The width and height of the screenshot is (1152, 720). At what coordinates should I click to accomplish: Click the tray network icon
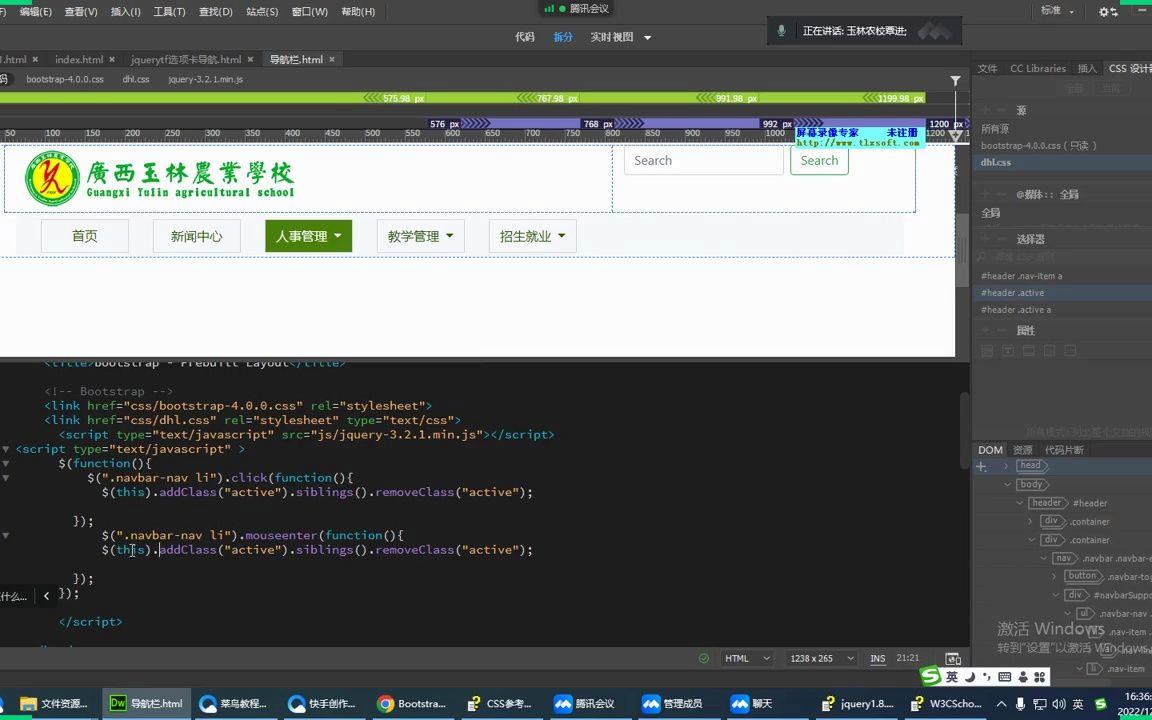pos(1040,704)
